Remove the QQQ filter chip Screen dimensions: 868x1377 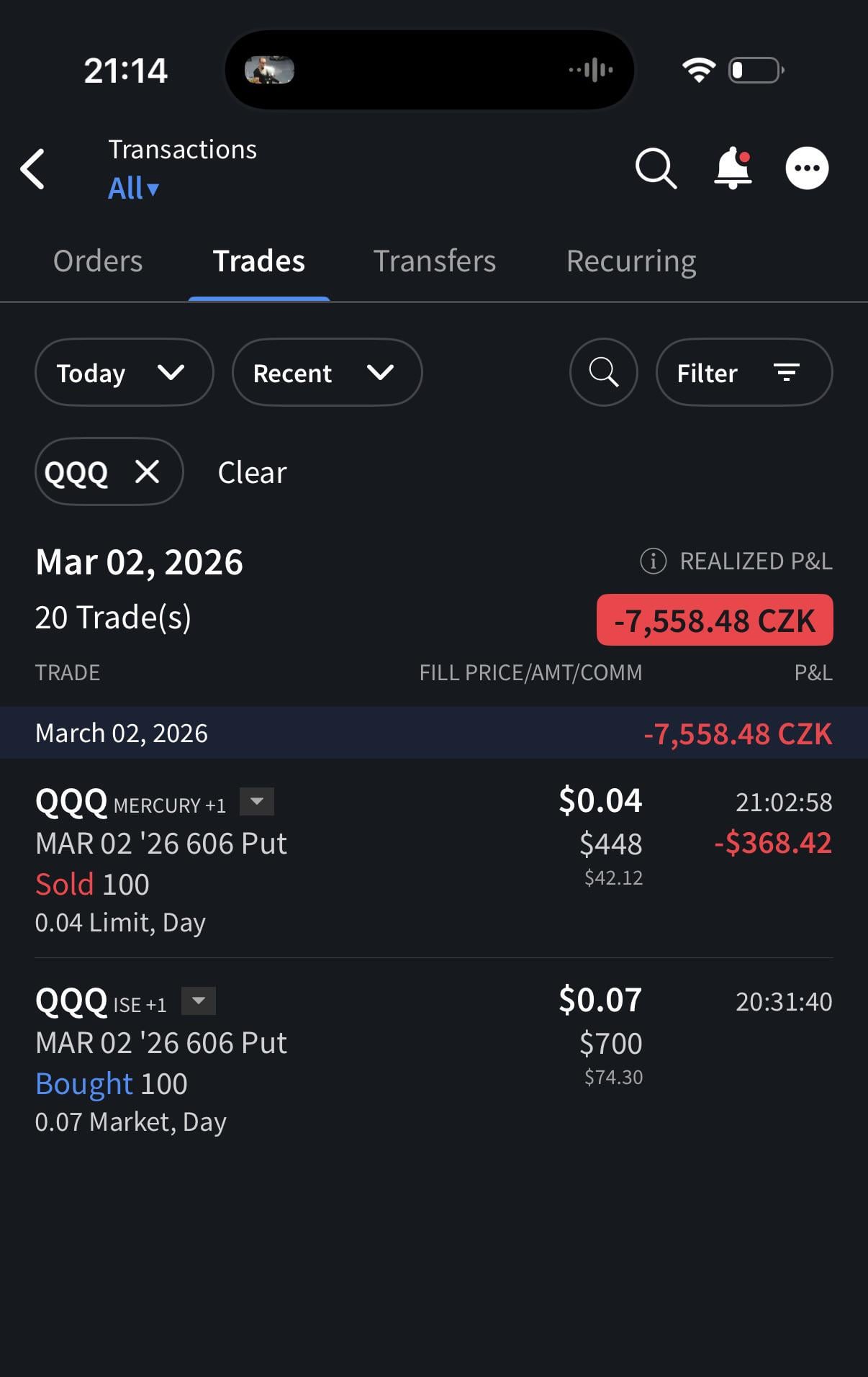(x=148, y=472)
